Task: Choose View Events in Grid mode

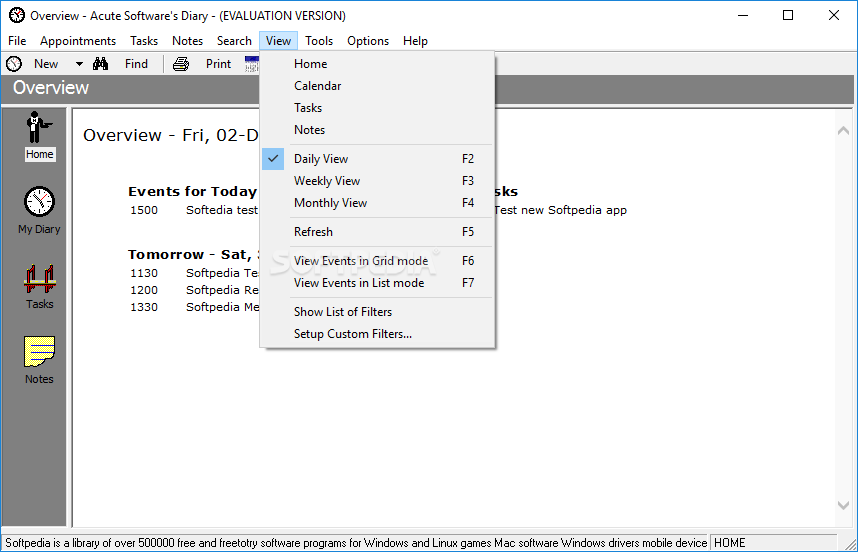Action: tap(377, 260)
